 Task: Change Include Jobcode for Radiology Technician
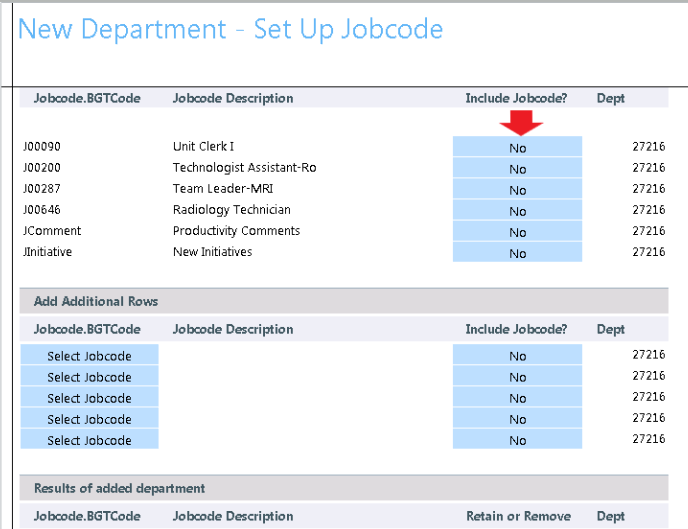(x=517, y=211)
